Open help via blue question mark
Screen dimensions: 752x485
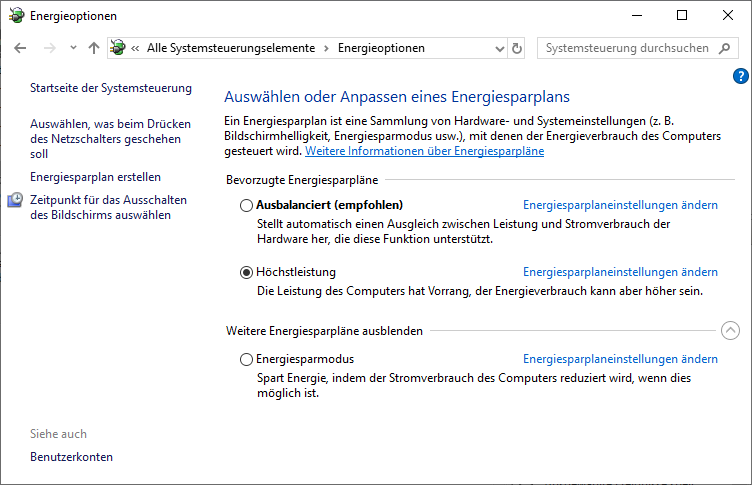click(741, 76)
